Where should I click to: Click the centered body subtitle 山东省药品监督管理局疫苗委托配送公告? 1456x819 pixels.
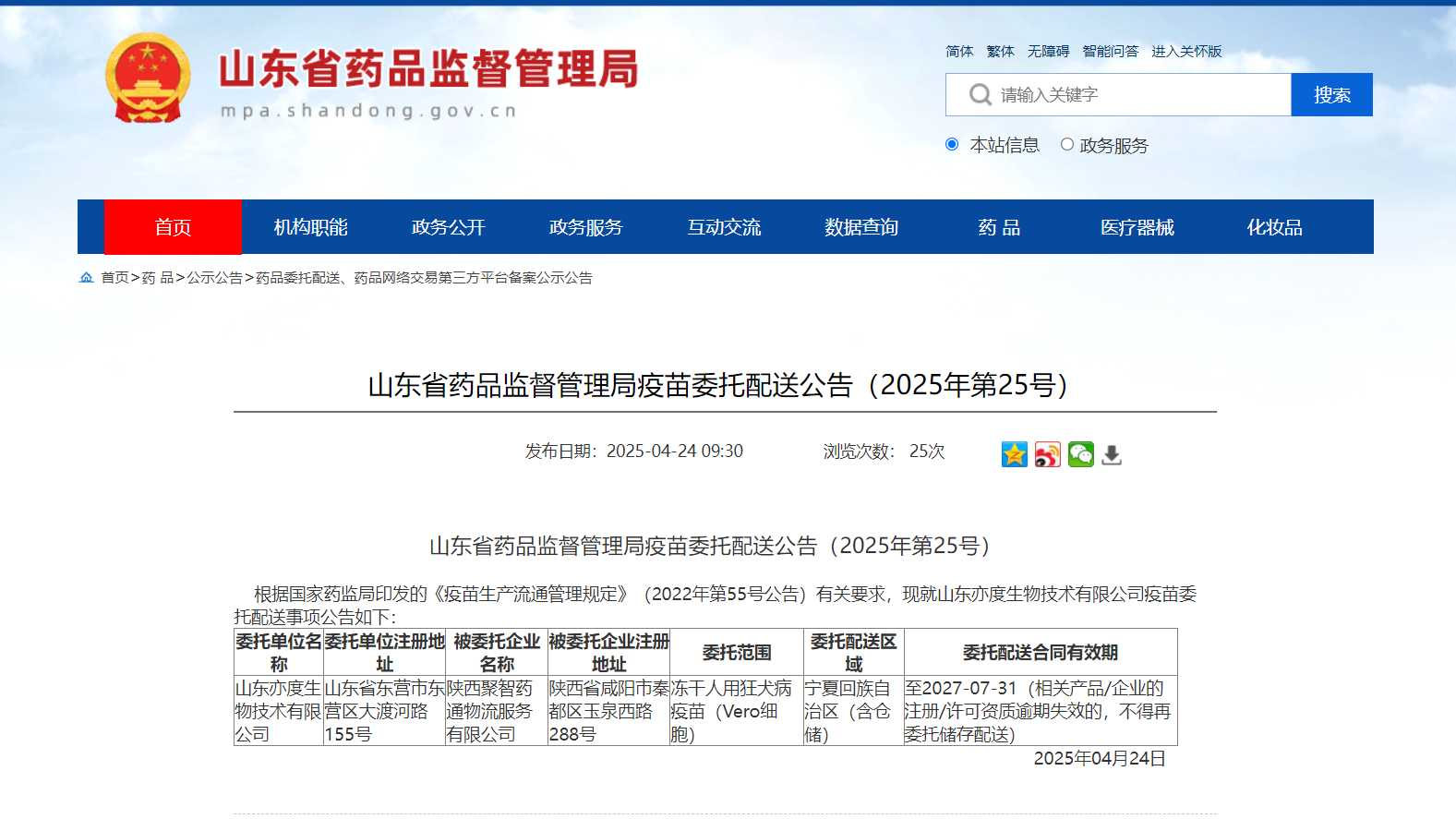(710, 547)
